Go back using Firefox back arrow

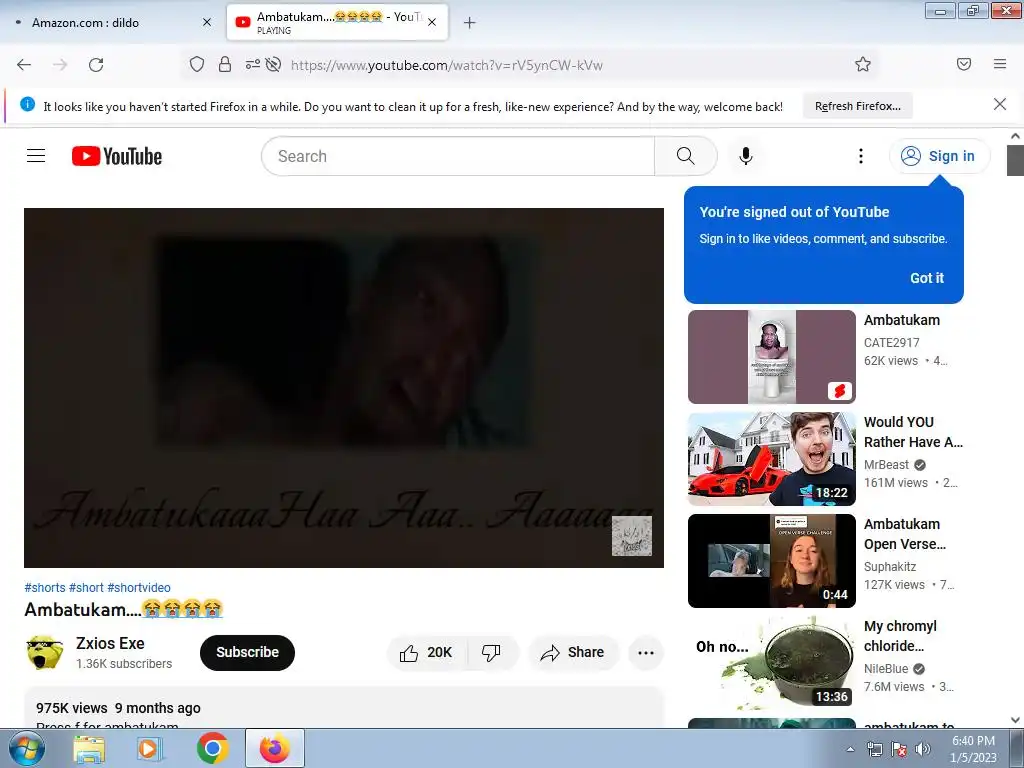tap(24, 65)
